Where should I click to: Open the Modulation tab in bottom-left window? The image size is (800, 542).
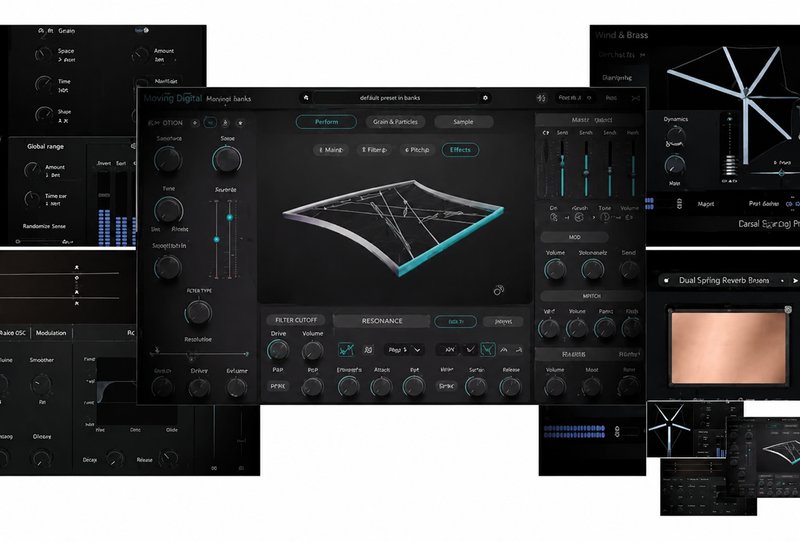51,333
